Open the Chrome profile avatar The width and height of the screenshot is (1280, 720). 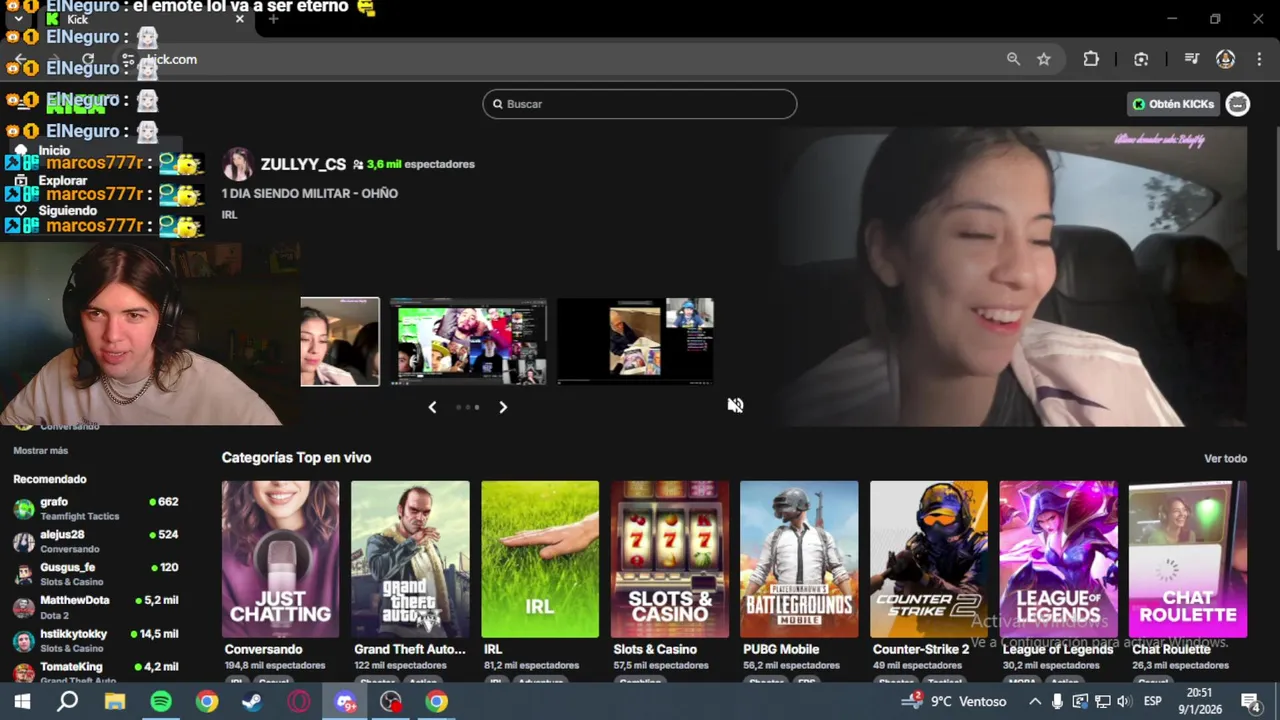tap(1225, 59)
